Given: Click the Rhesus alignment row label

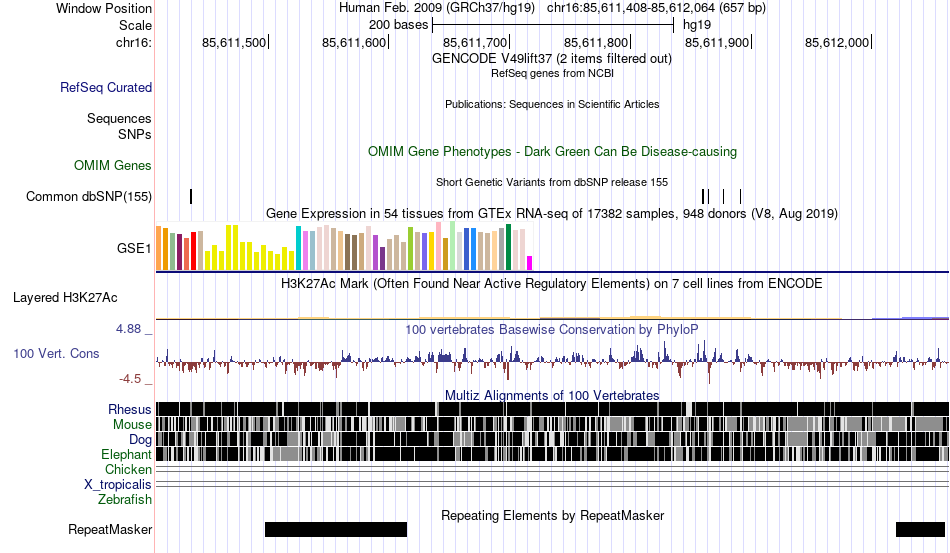Looking at the screenshot, I should (130, 409).
